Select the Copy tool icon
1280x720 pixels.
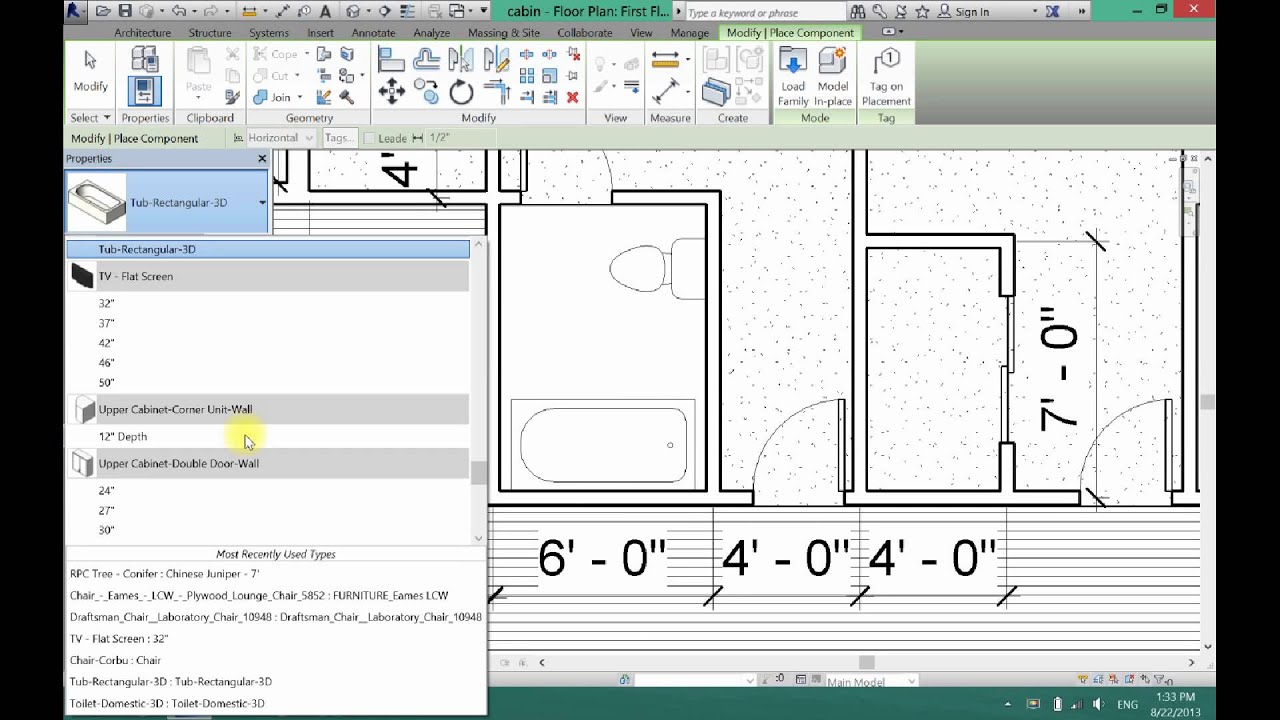point(427,93)
